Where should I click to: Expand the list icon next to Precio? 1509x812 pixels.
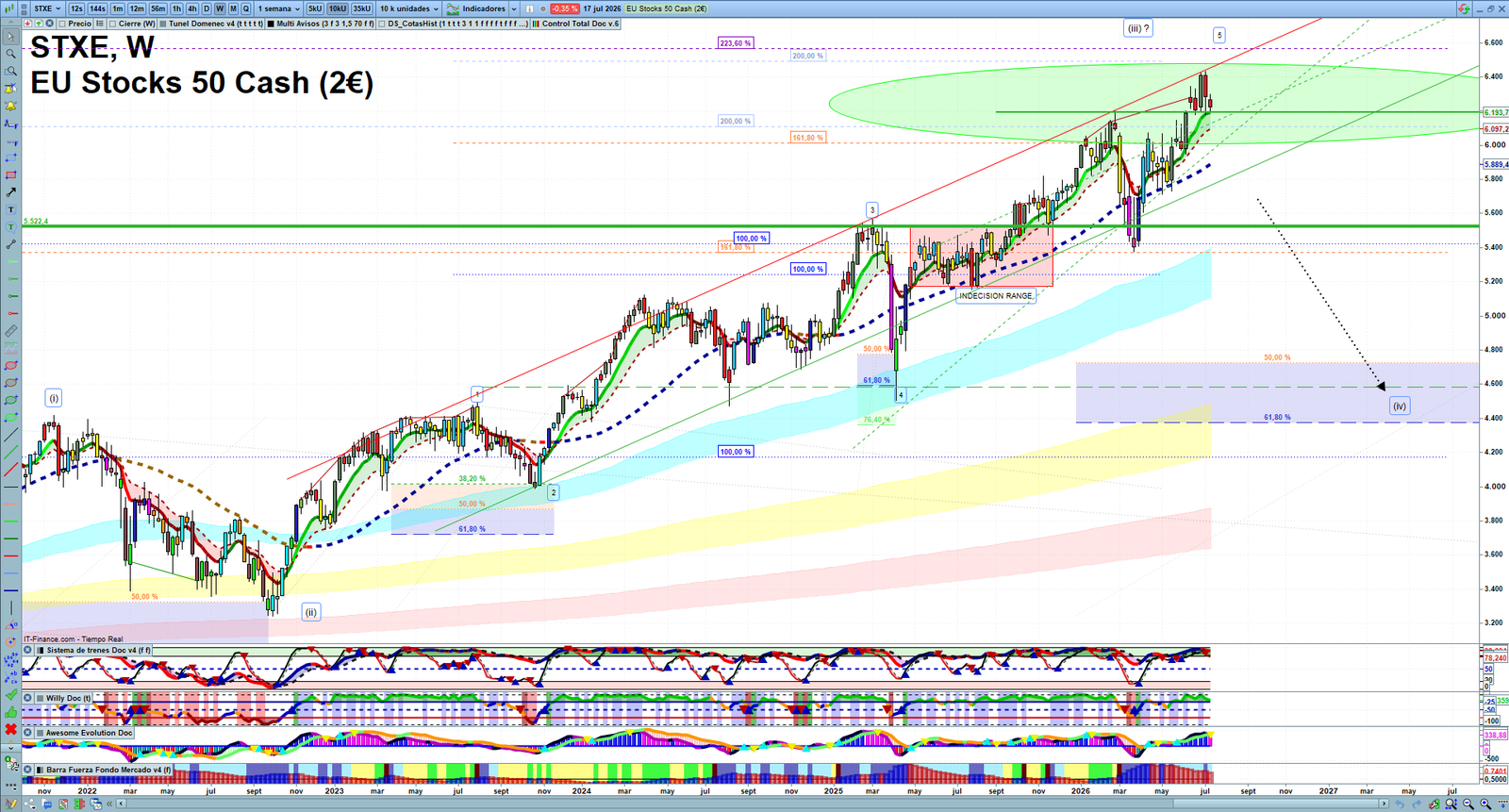[x=100, y=24]
